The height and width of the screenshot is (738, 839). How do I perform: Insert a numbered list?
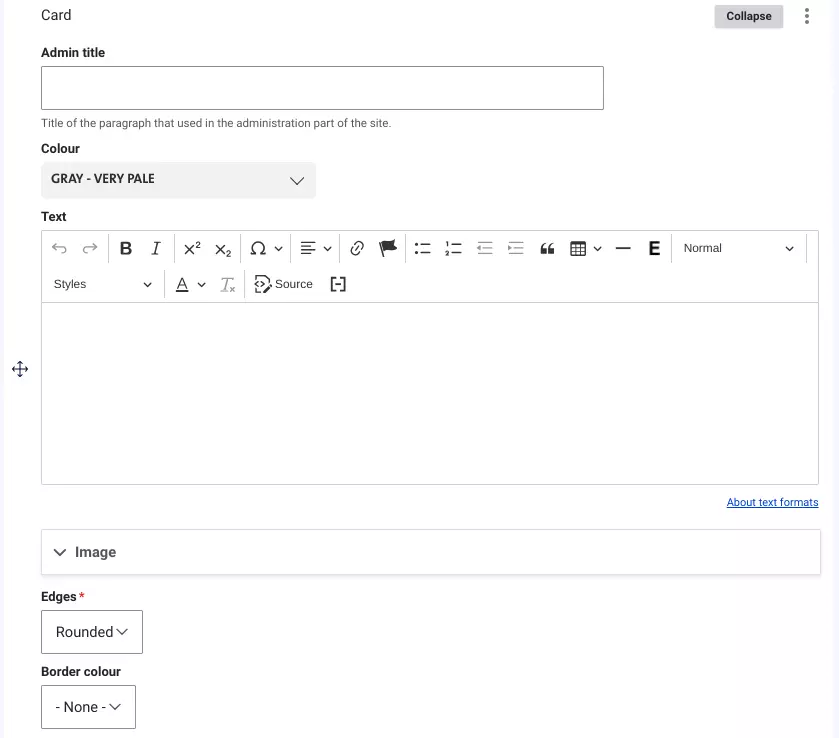point(453,248)
